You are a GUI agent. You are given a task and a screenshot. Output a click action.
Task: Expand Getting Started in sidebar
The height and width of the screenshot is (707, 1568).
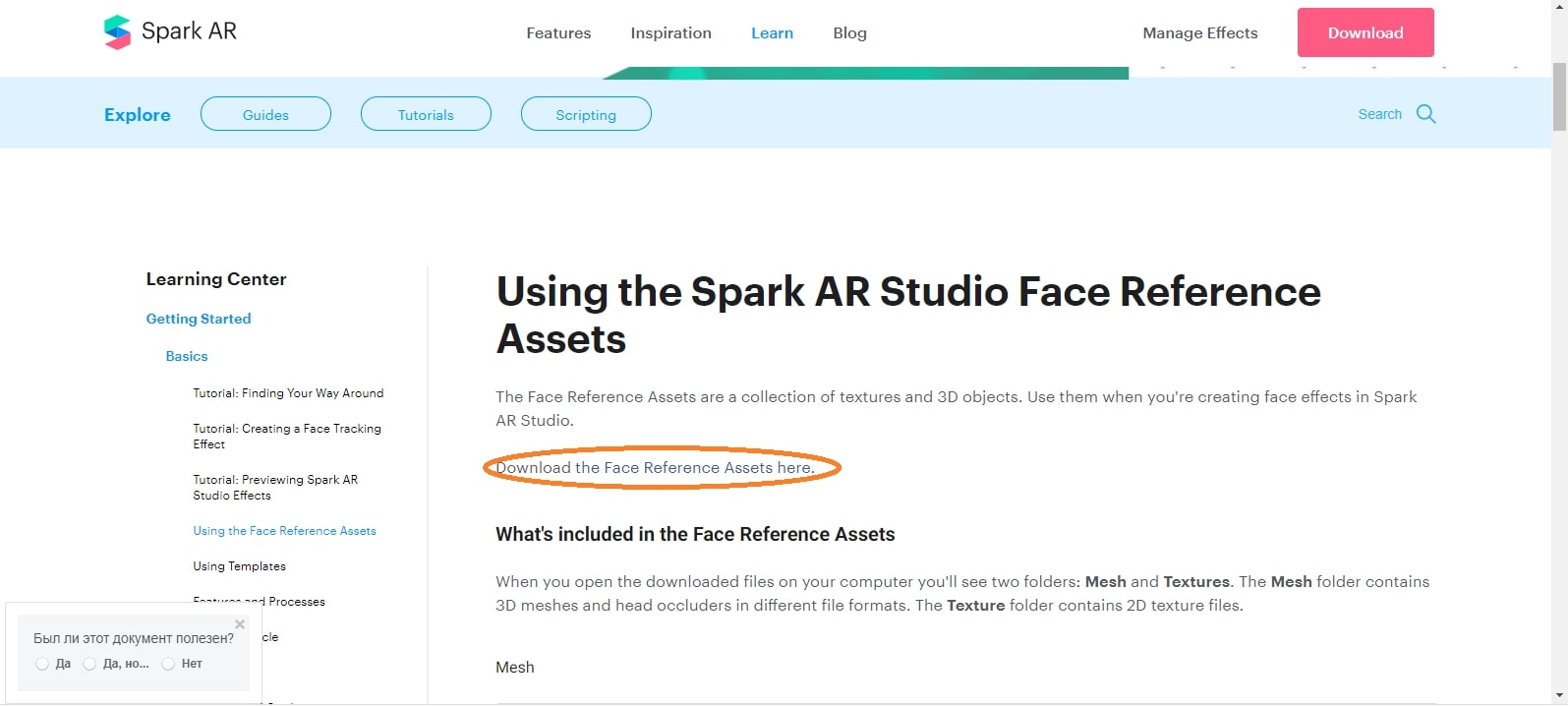coord(199,319)
